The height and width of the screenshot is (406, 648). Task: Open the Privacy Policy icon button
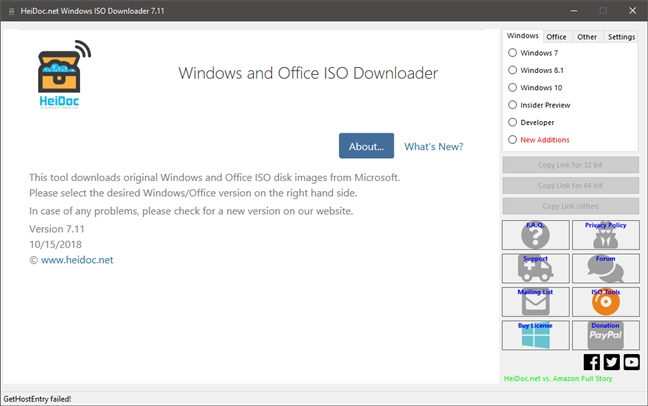(x=605, y=235)
